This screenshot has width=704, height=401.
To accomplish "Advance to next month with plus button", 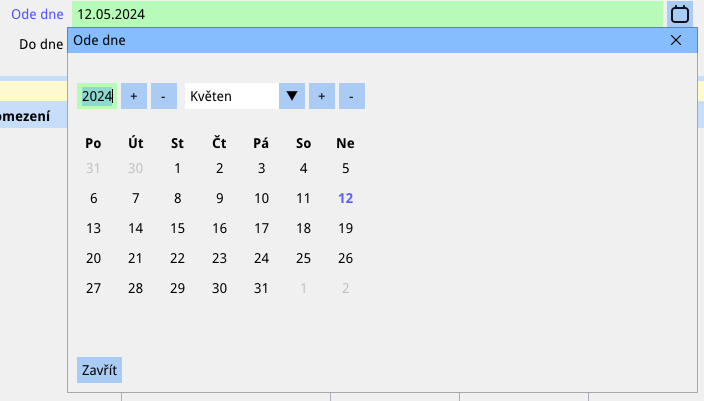I will [322, 96].
